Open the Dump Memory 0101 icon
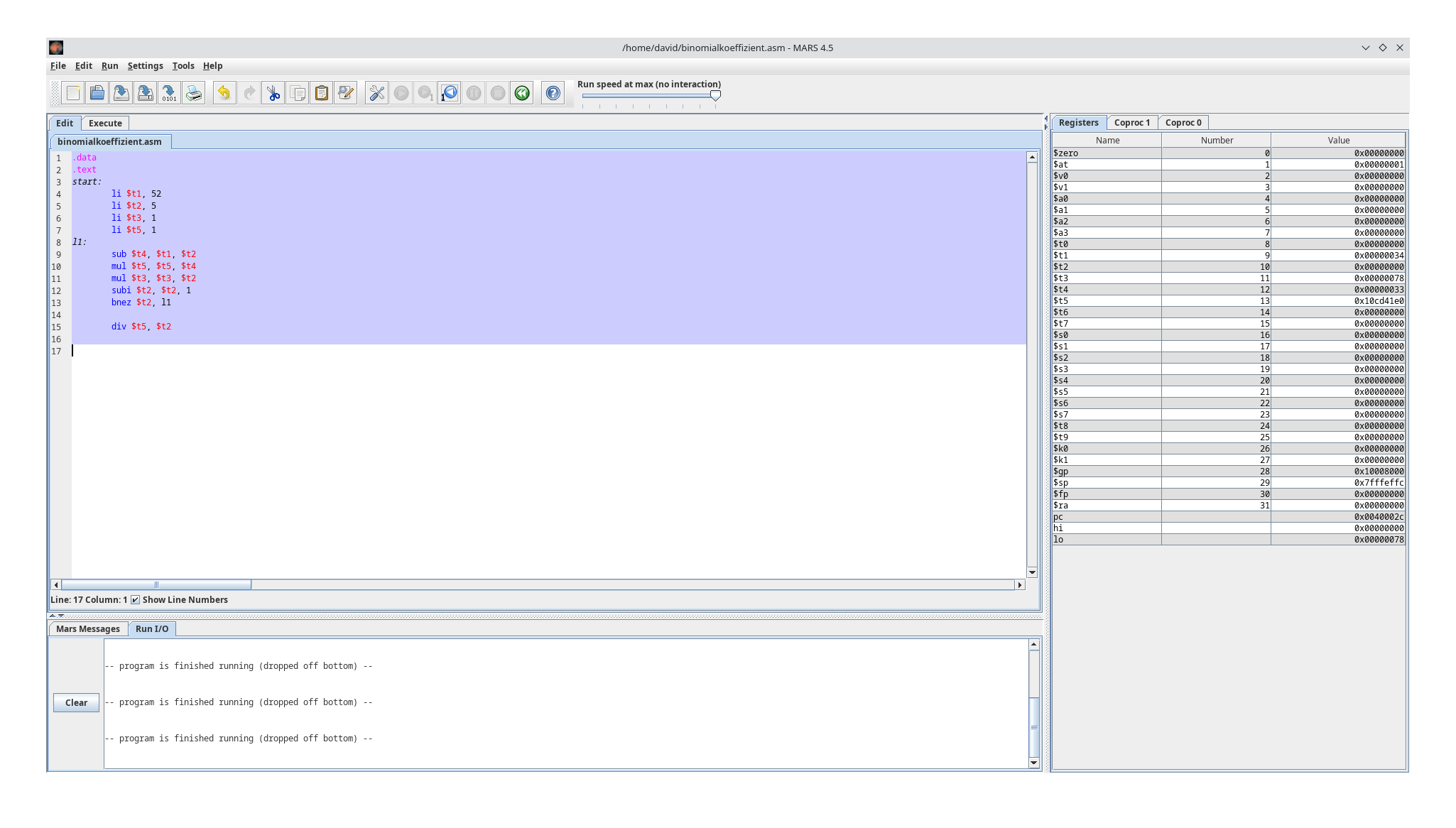The width and height of the screenshot is (1456, 828). pyautogui.click(x=168, y=92)
